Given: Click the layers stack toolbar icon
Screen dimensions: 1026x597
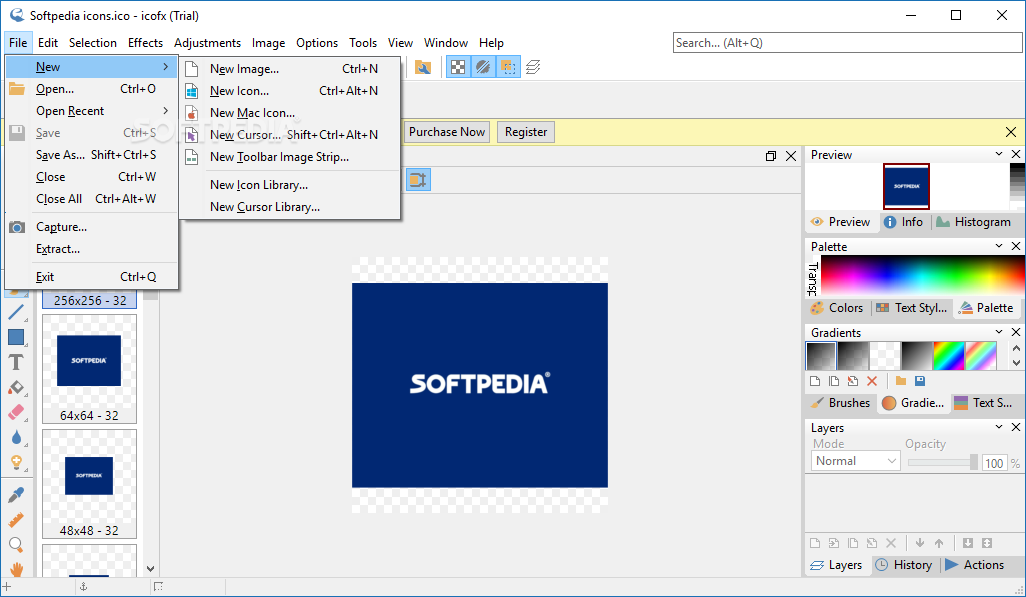Looking at the screenshot, I should [533, 67].
